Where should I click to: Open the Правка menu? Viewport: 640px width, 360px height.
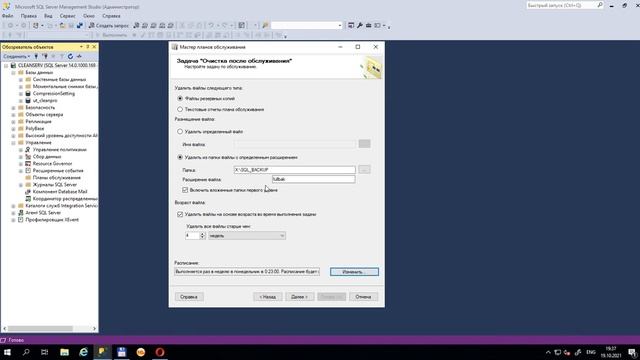coord(29,16)
